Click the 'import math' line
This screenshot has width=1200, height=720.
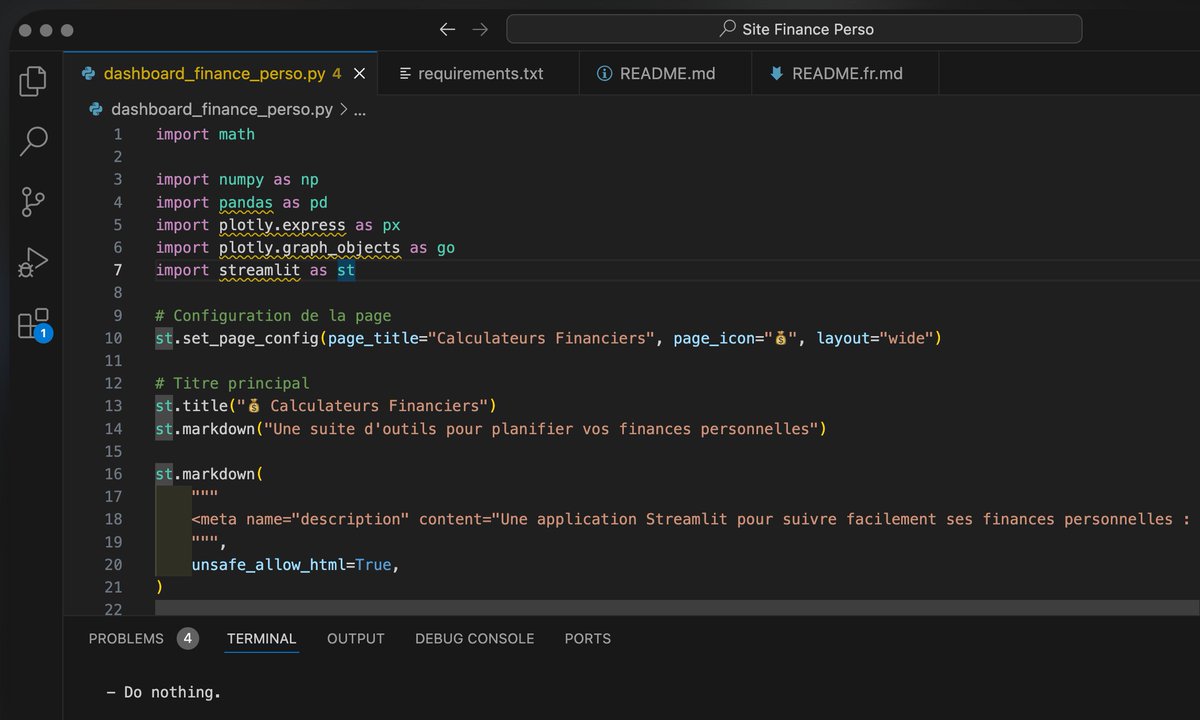pos(205,134)
